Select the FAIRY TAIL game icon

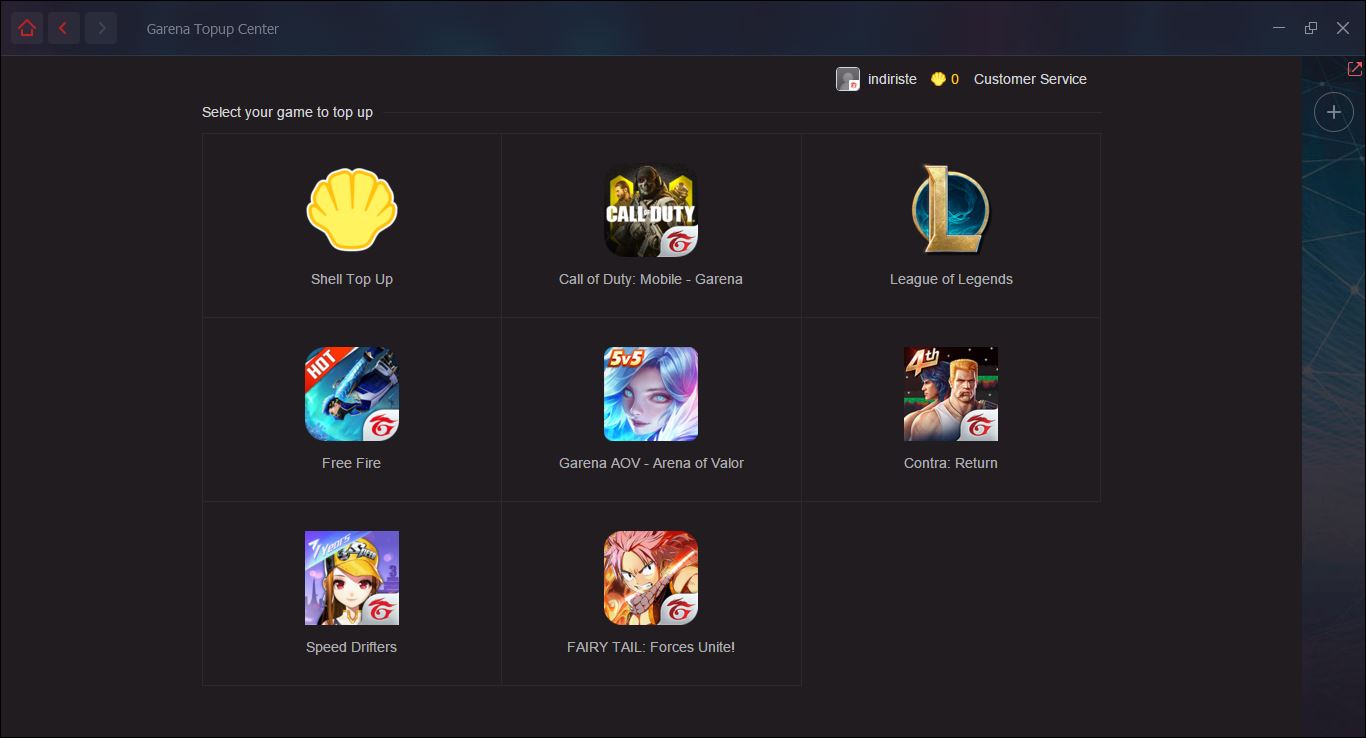[651, 578]
